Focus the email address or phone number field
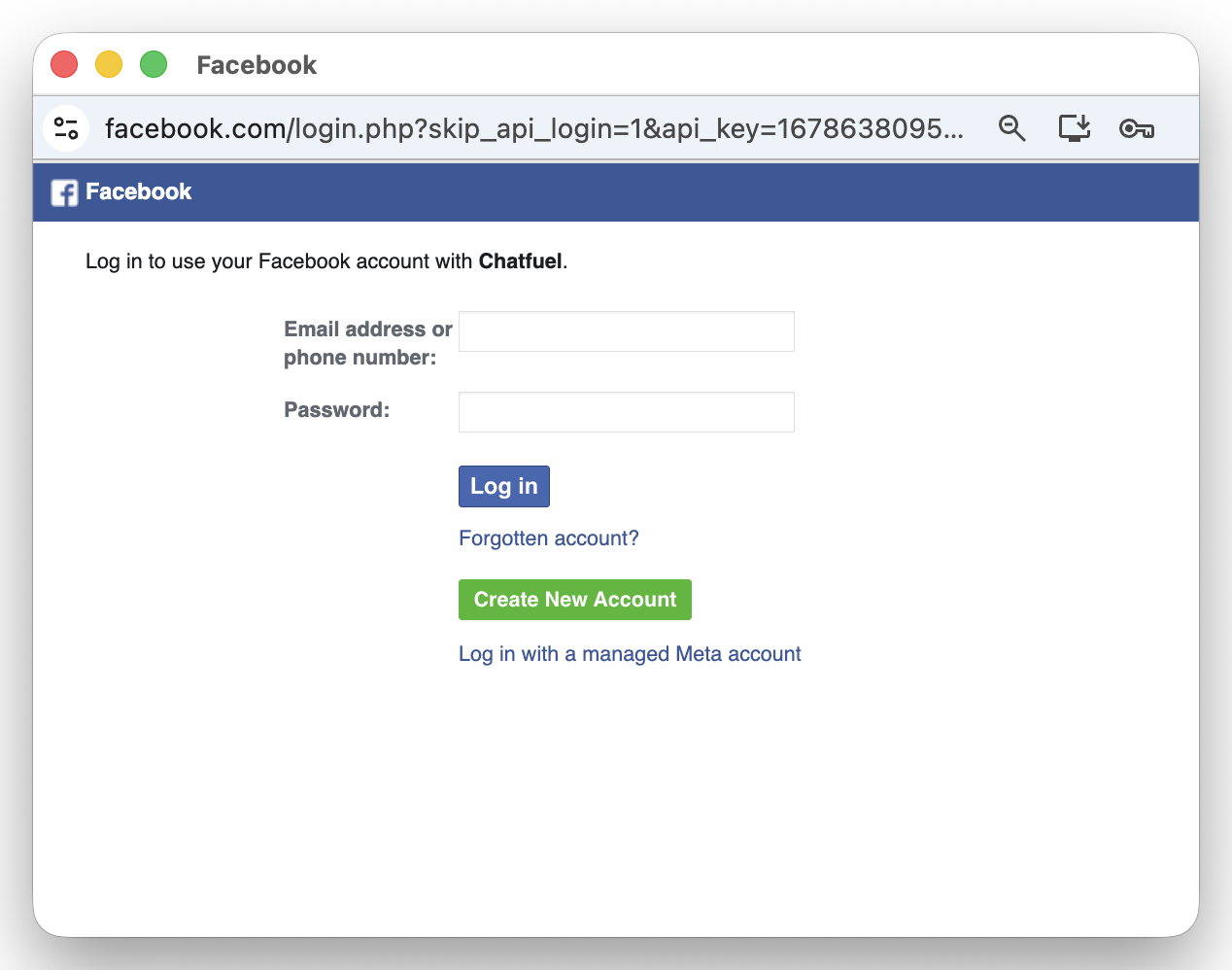The width and height of the screenshot is (1232, 970). (x=626, y=331)
